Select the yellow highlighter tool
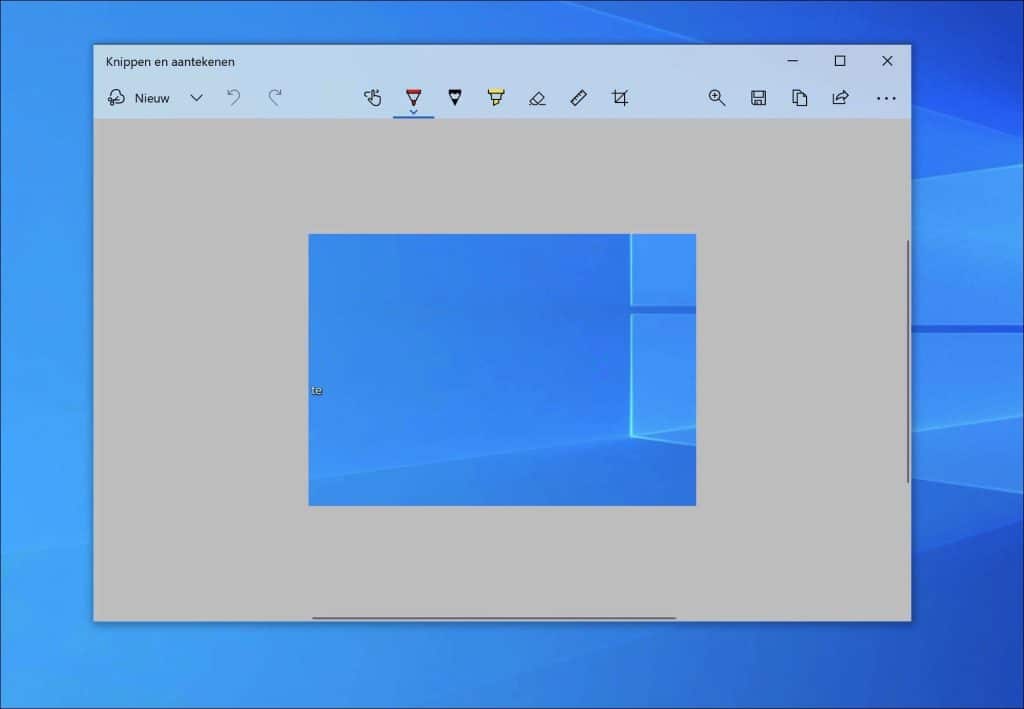The height and width of the screenshot is (709, 1024). pyautogui.click(x=496, y=98)
